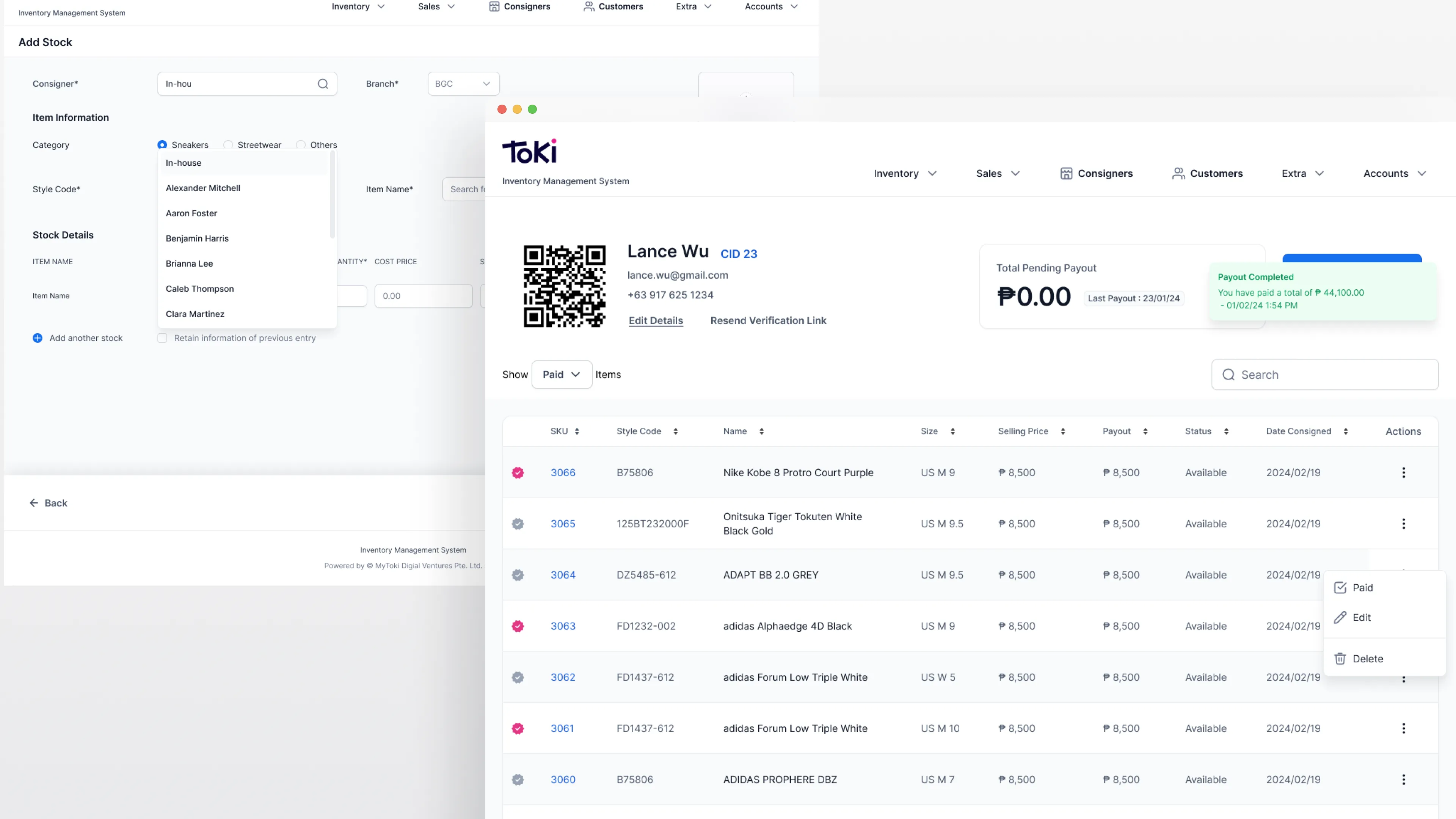Select the Streetwear category radio button
The width and height of the screenshot is (1456, 819).
click(x=228, y=145)
